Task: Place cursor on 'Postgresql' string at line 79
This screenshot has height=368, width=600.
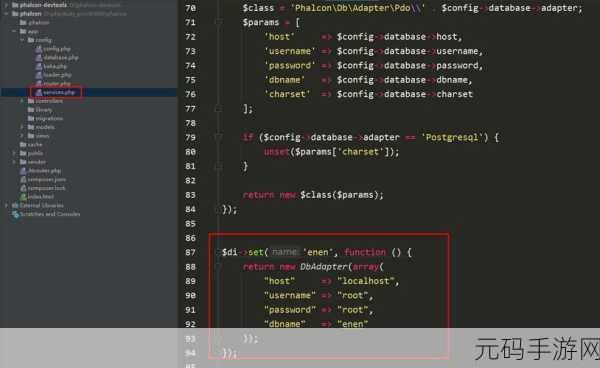Action: pyautogui.click(x=452, y=137)
